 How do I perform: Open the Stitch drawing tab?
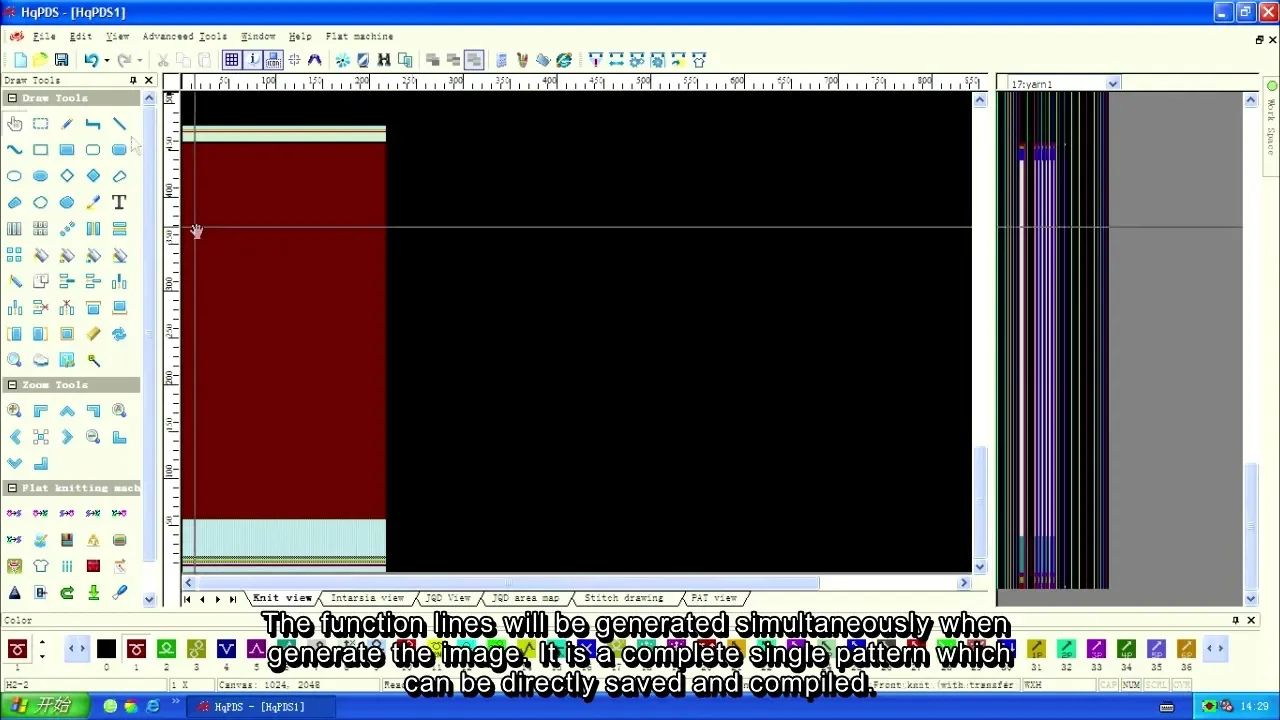coord(623,598)
